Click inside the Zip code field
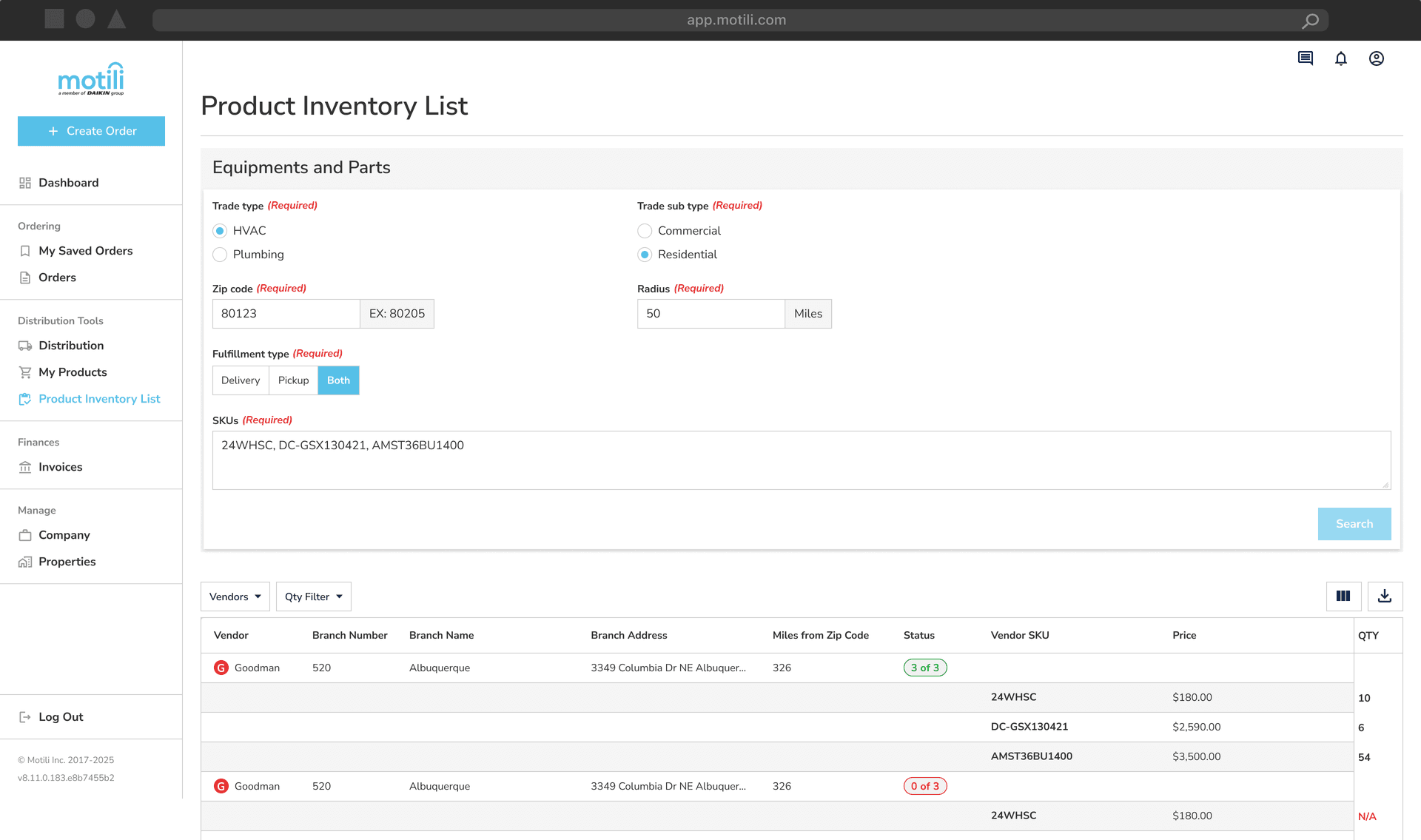The width and height of the screenshot is (1421, 840). 286,313
